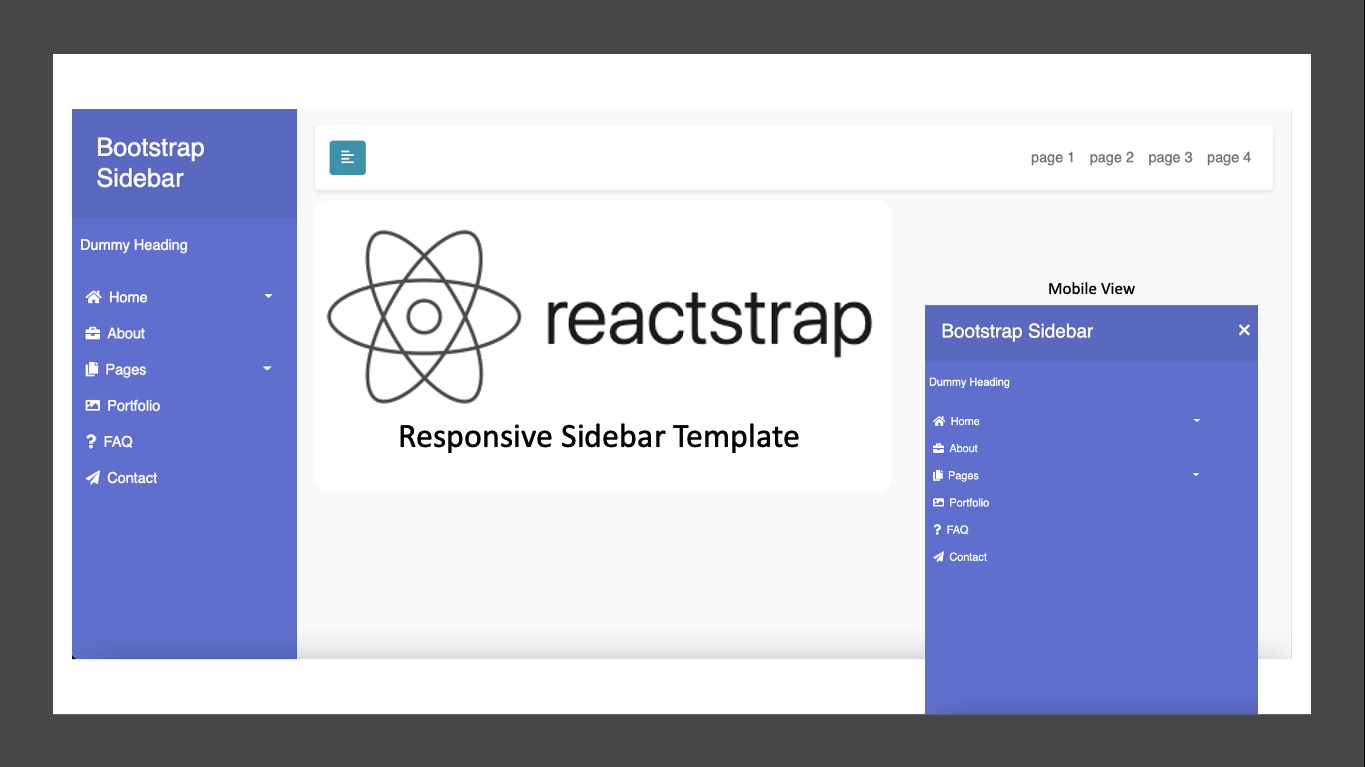Click the image icon beside Portfolio in desktop sidebar
The image size is (1365, 767).
pos(93,405)
